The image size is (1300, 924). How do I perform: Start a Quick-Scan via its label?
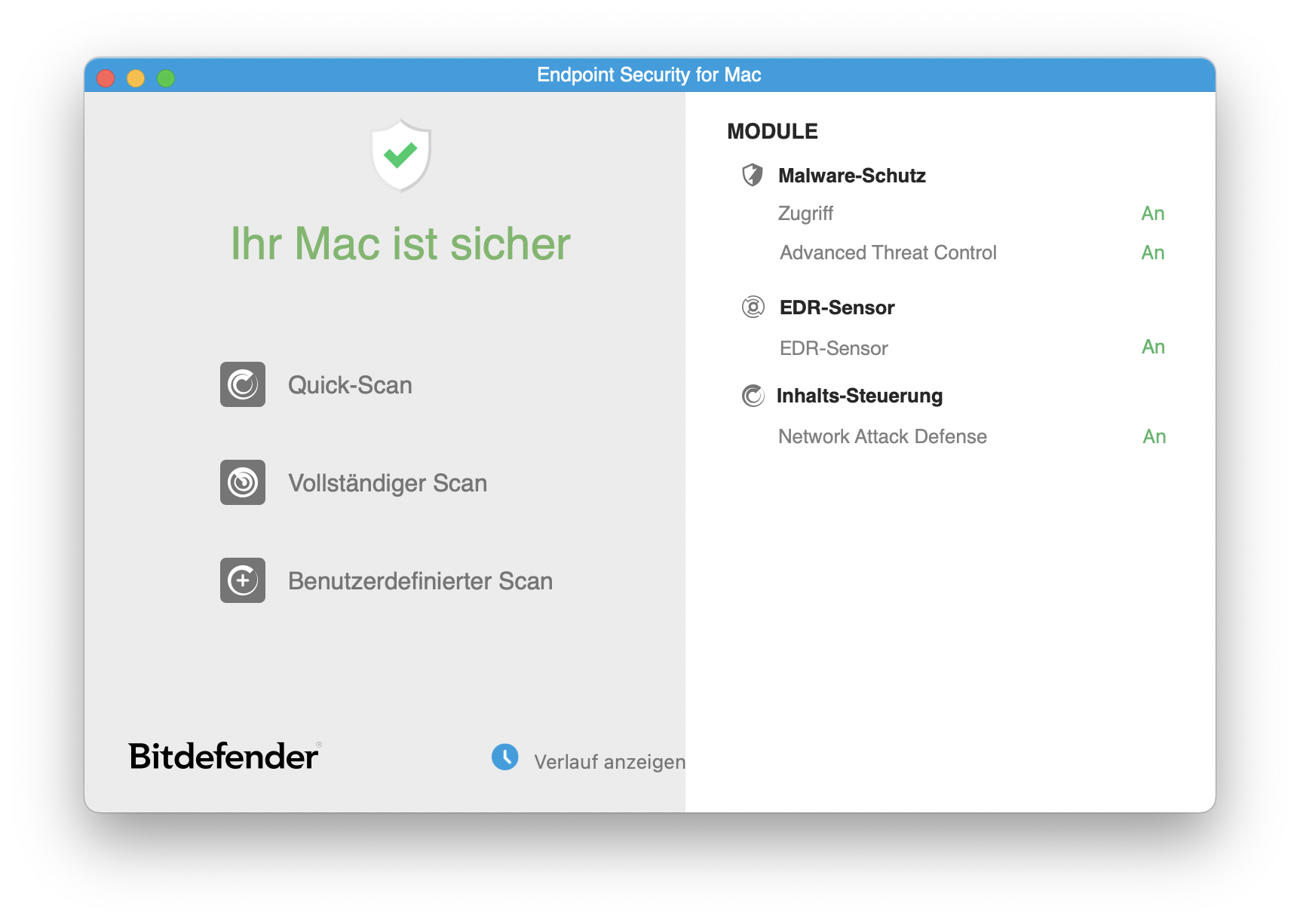point(350,385)
